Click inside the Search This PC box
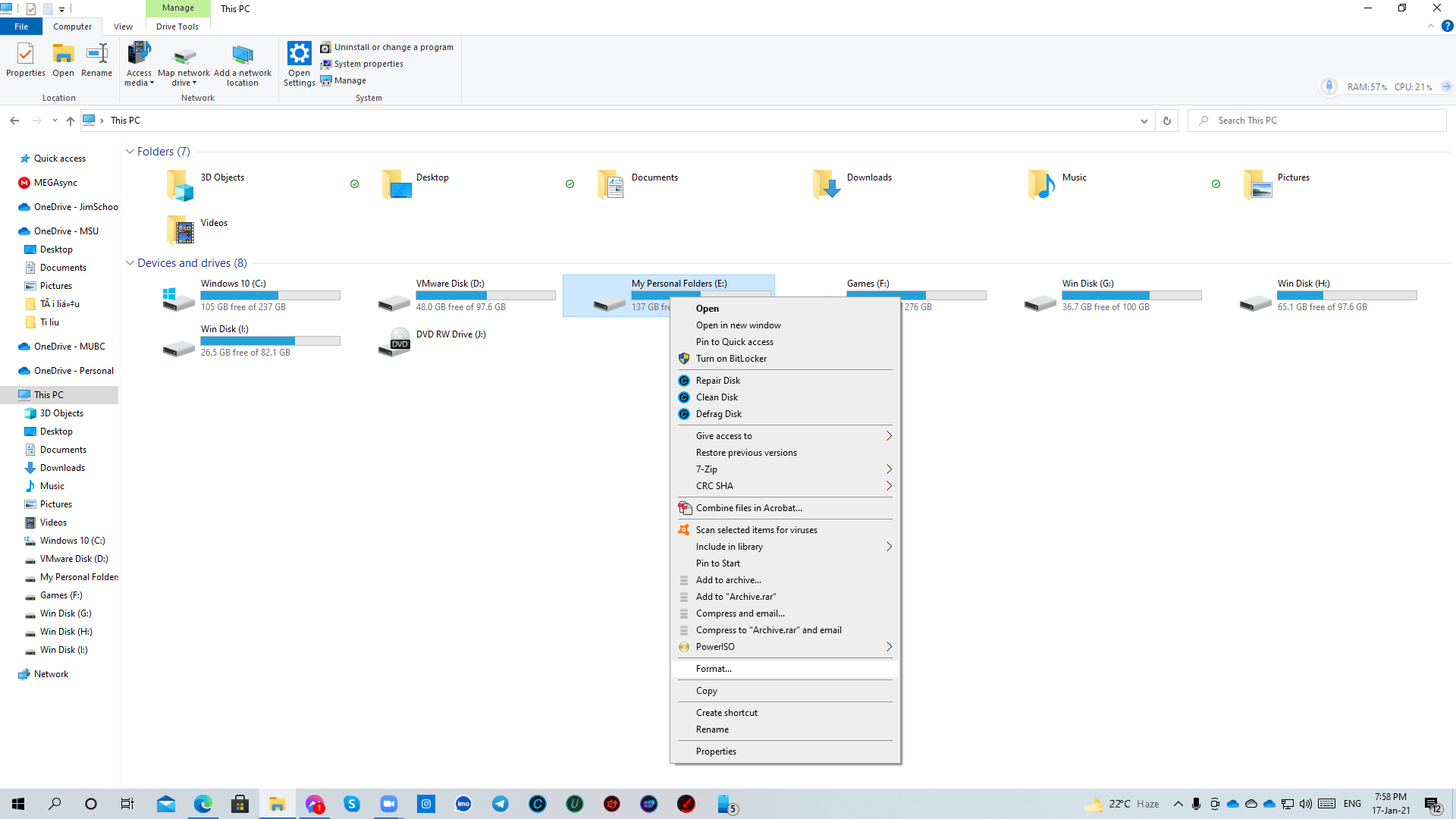The width and height of the screenshot is (1456, 819). 1289,120
